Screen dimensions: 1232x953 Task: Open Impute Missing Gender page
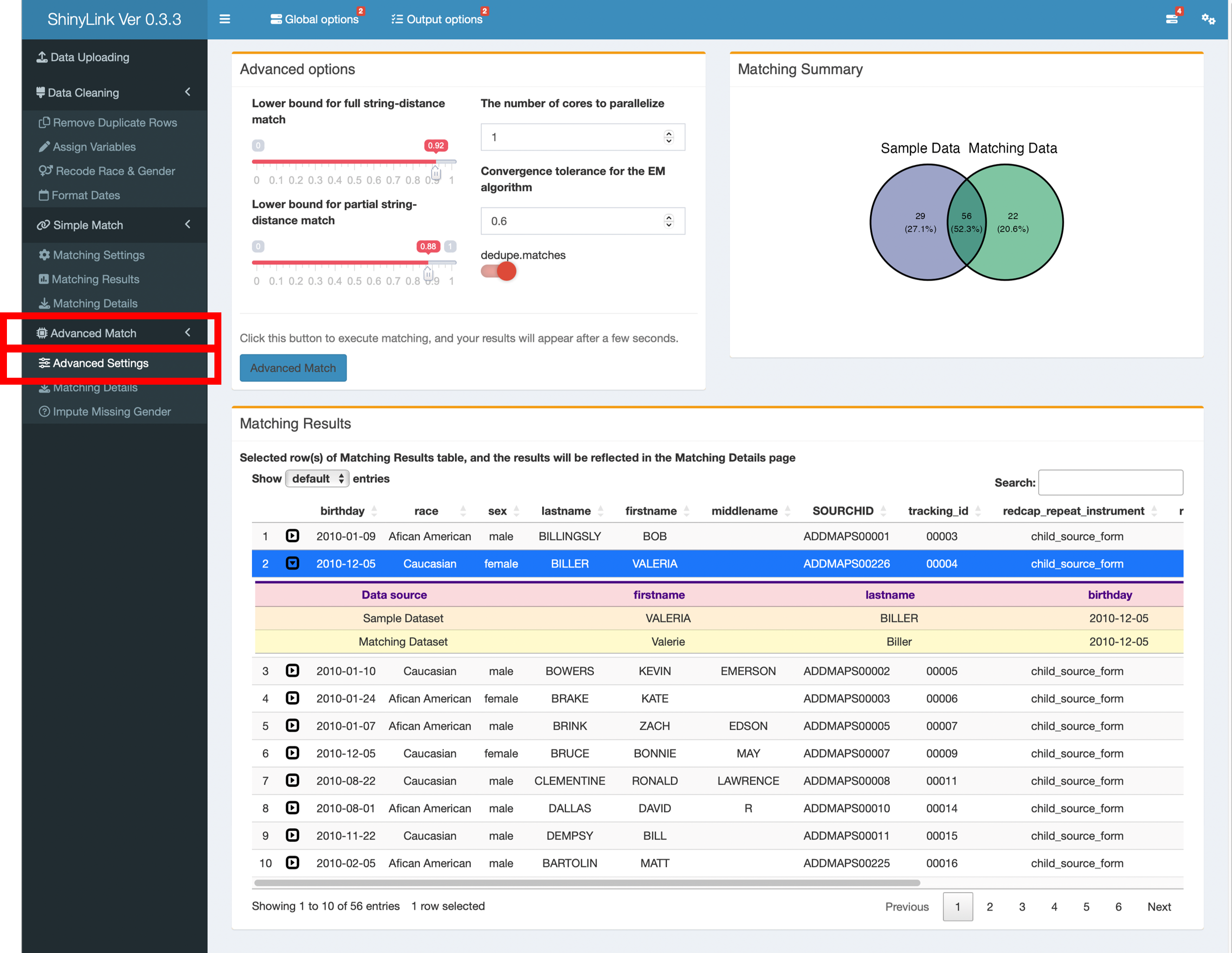coord(114,412)
